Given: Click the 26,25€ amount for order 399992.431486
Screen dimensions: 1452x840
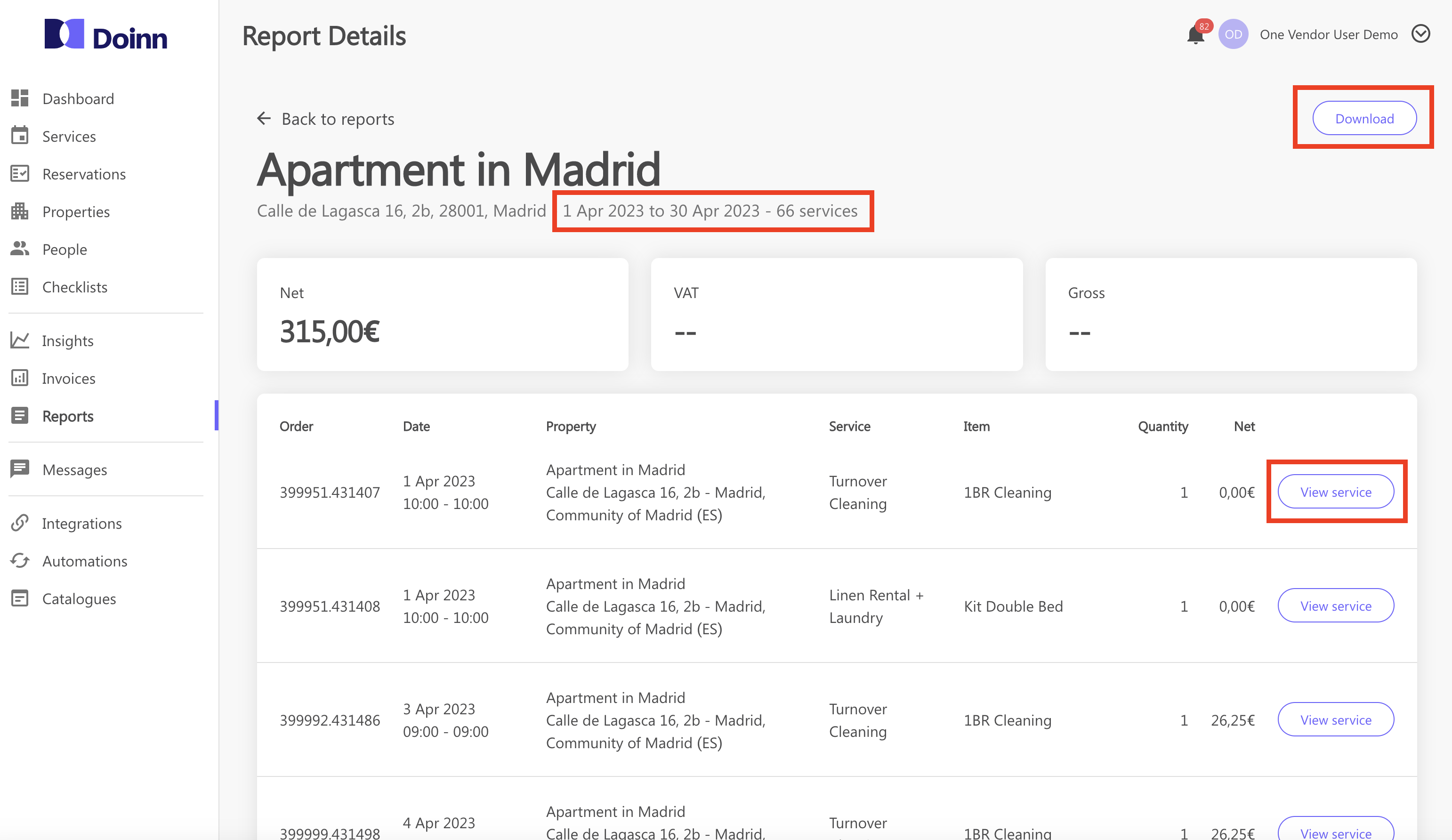Looking at the screenshot, I should (1233, 720).
